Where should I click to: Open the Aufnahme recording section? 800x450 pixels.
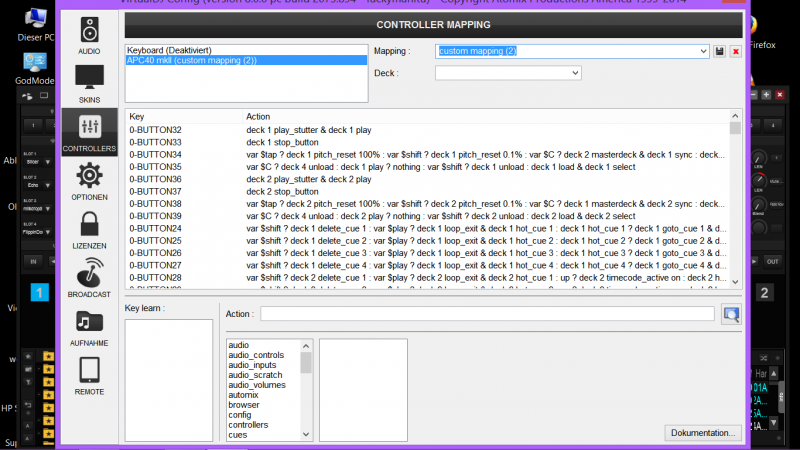click(89, 326)
